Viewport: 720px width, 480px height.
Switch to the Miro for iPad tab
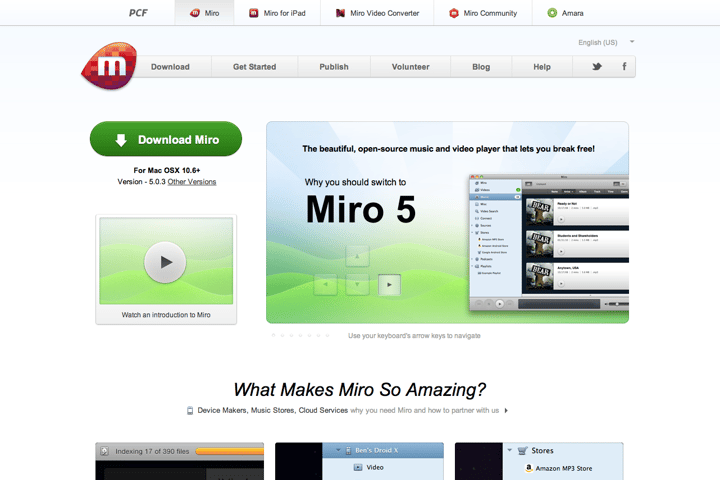pyautogui.click(x=277, y=13)
